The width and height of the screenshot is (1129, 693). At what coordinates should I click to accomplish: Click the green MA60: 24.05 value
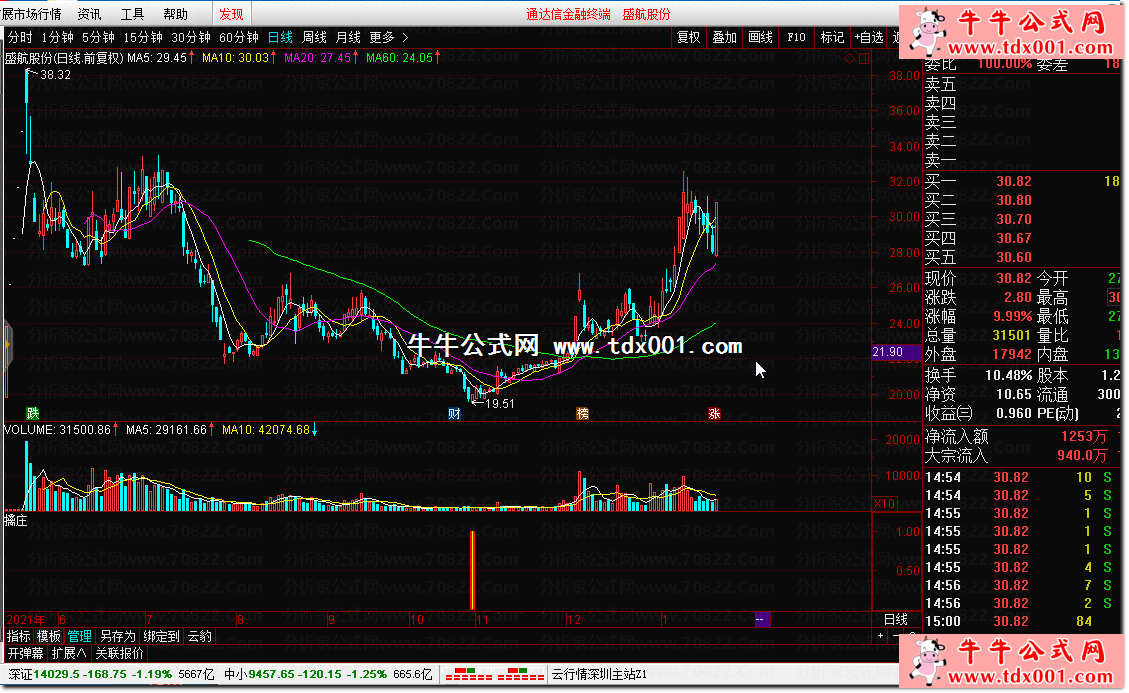(400, 58)
